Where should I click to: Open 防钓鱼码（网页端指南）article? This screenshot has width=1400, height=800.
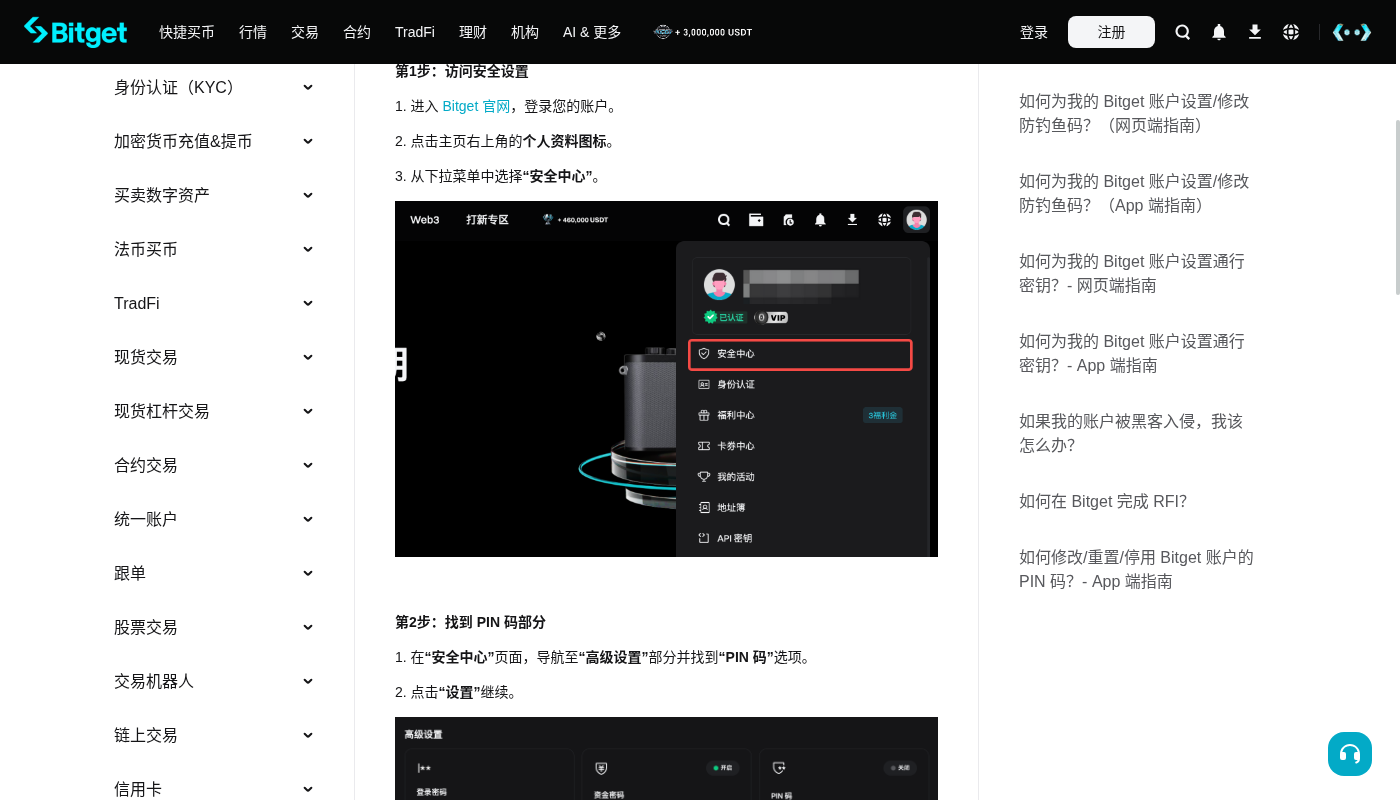coord(1134,113)
